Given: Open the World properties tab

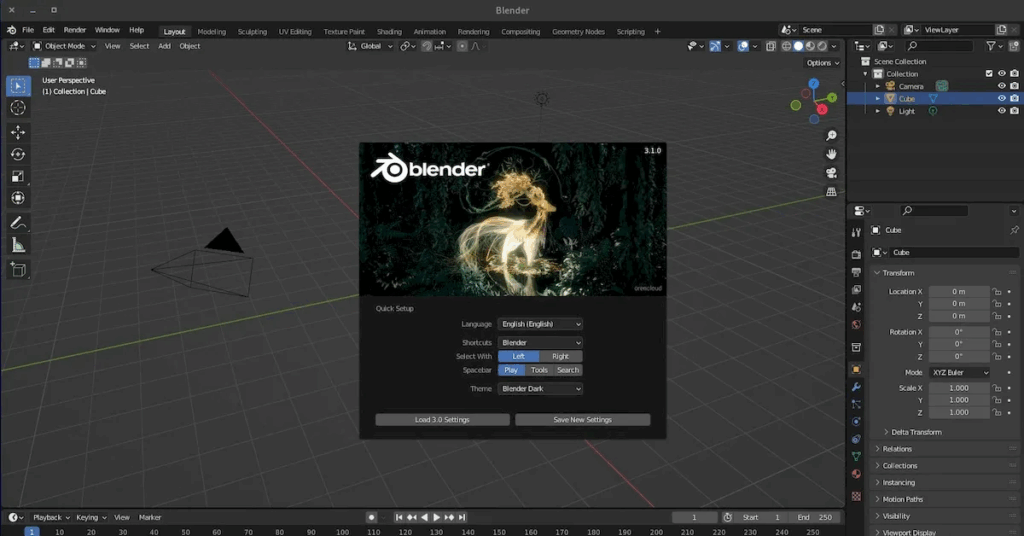Looking at the screenshot, I should click(856, 324).
